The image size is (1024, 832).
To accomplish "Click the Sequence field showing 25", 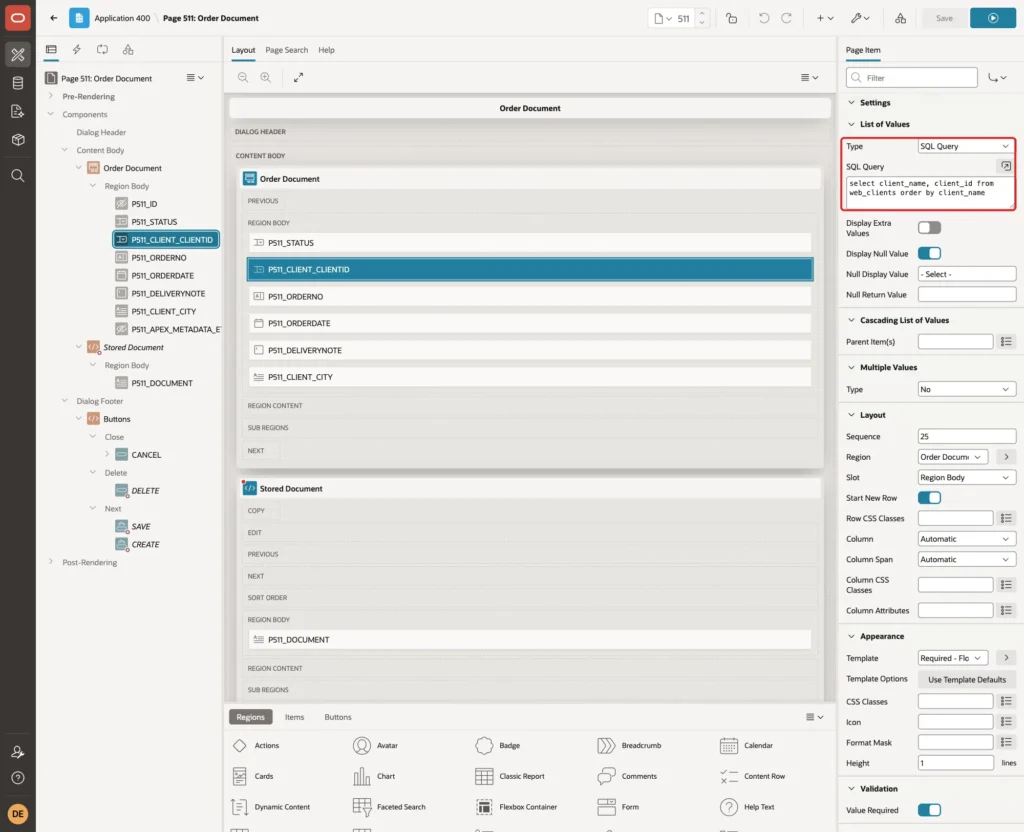I will (967, 436).
